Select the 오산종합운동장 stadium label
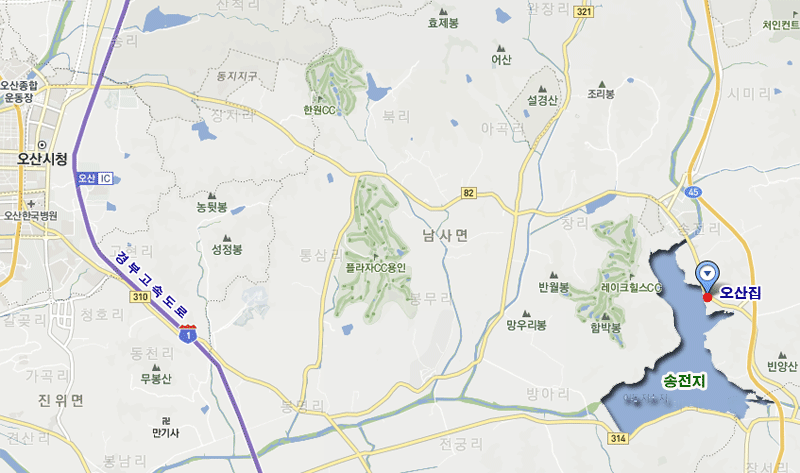Screen dimensions: 800x473 pos(19,91)
